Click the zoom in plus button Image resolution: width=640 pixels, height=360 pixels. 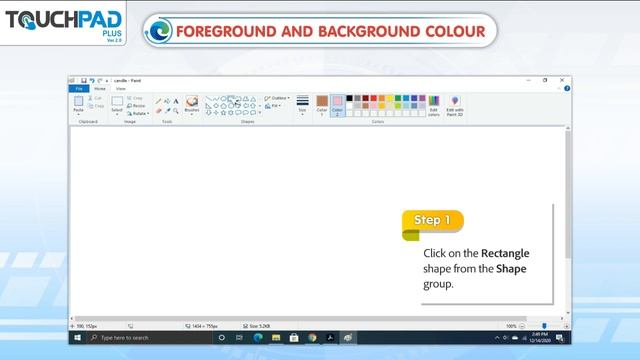click(x=567, y=326)
